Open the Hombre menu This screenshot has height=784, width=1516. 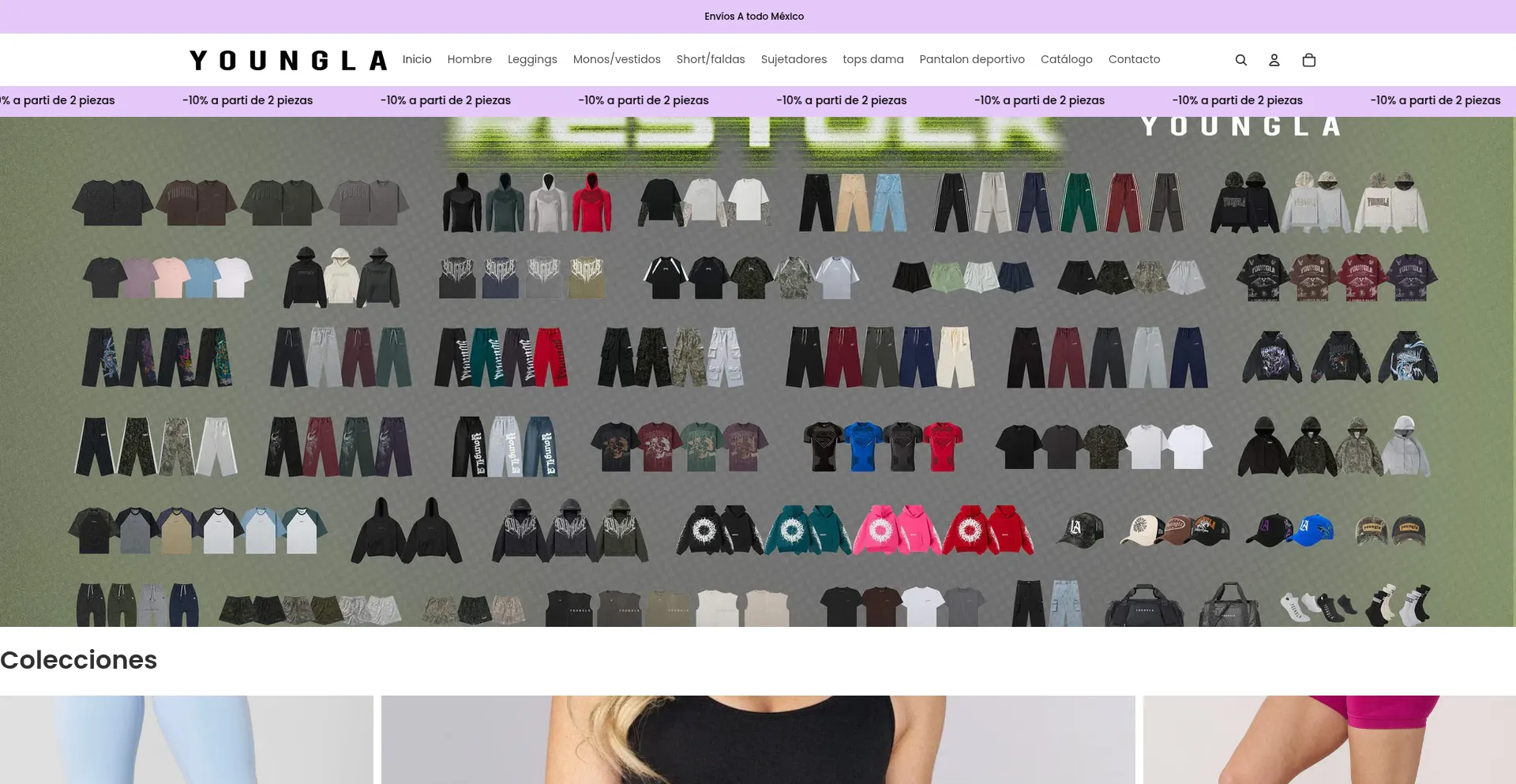pos(469,59)
